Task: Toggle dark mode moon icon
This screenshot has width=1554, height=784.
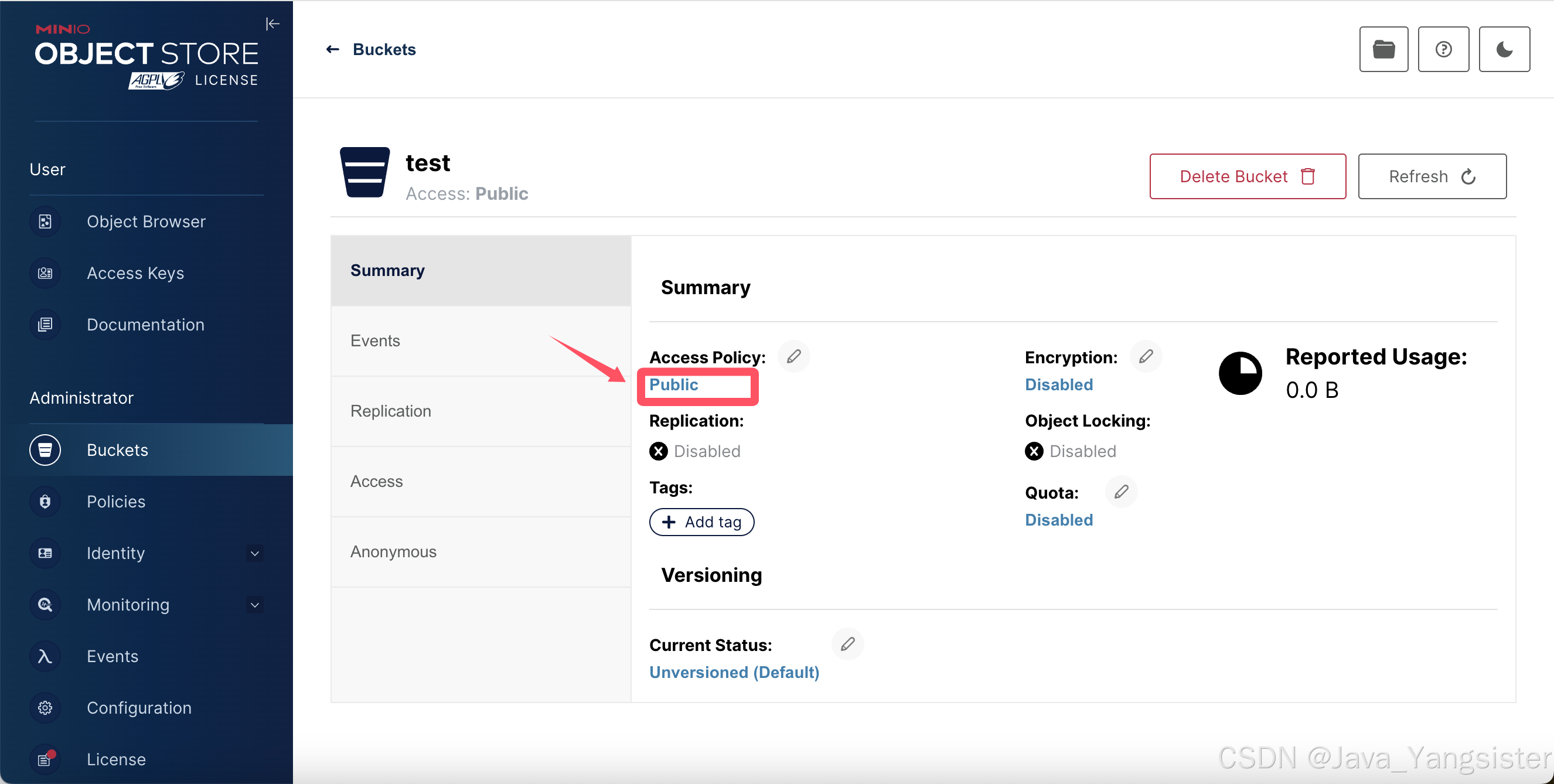Action: click(x=1504, y=49)
